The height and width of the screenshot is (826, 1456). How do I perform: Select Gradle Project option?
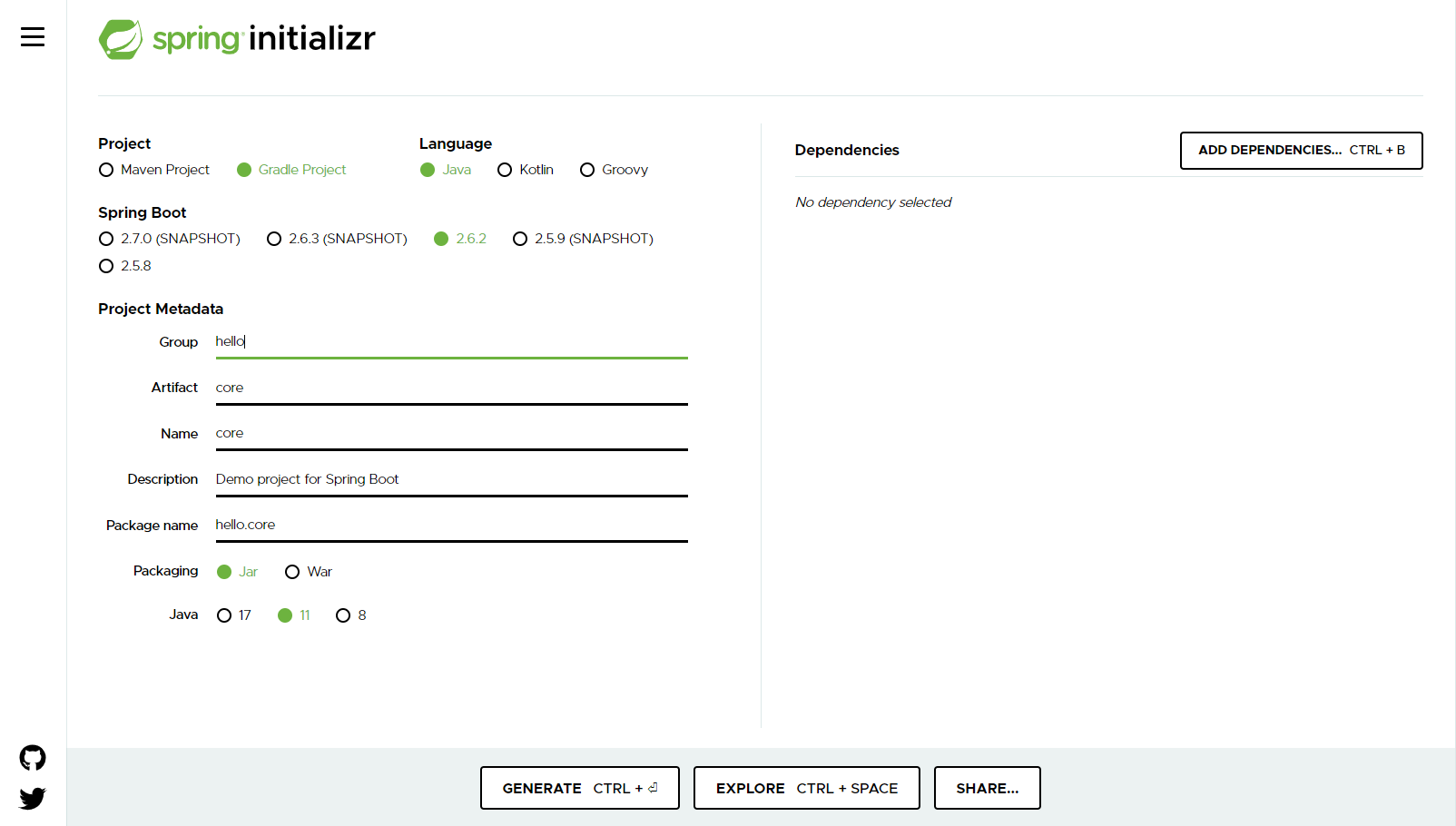point(291,170)
